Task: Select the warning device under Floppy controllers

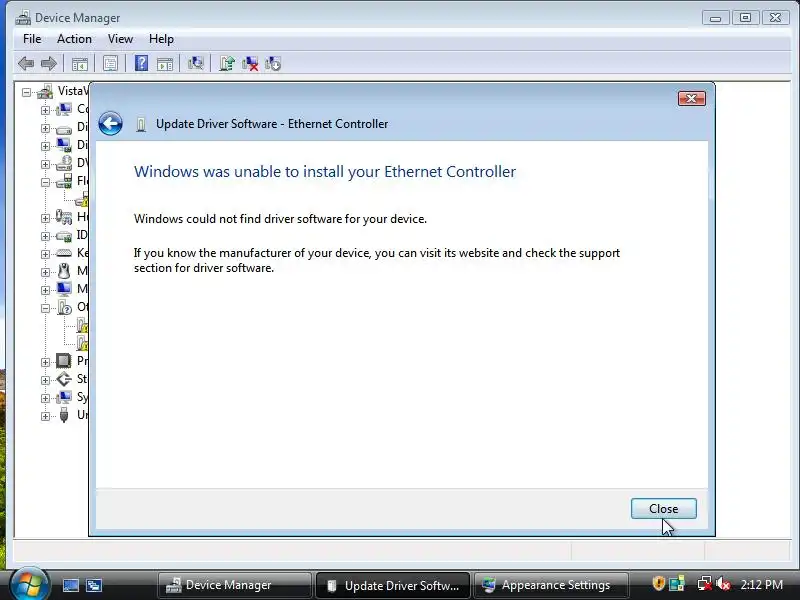Action: (82, 199)
